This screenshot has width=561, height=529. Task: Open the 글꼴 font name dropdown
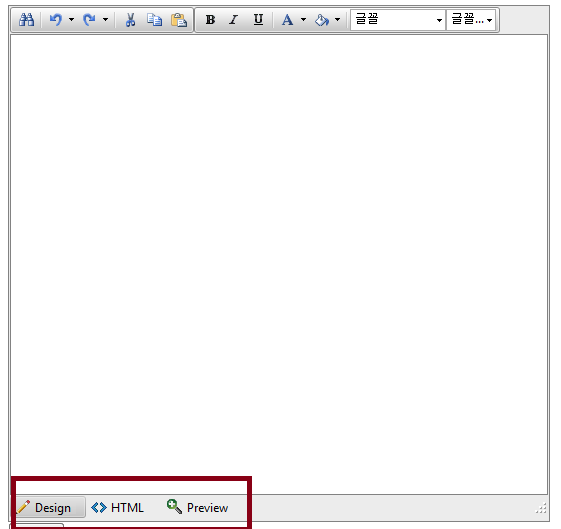(398, 20)
